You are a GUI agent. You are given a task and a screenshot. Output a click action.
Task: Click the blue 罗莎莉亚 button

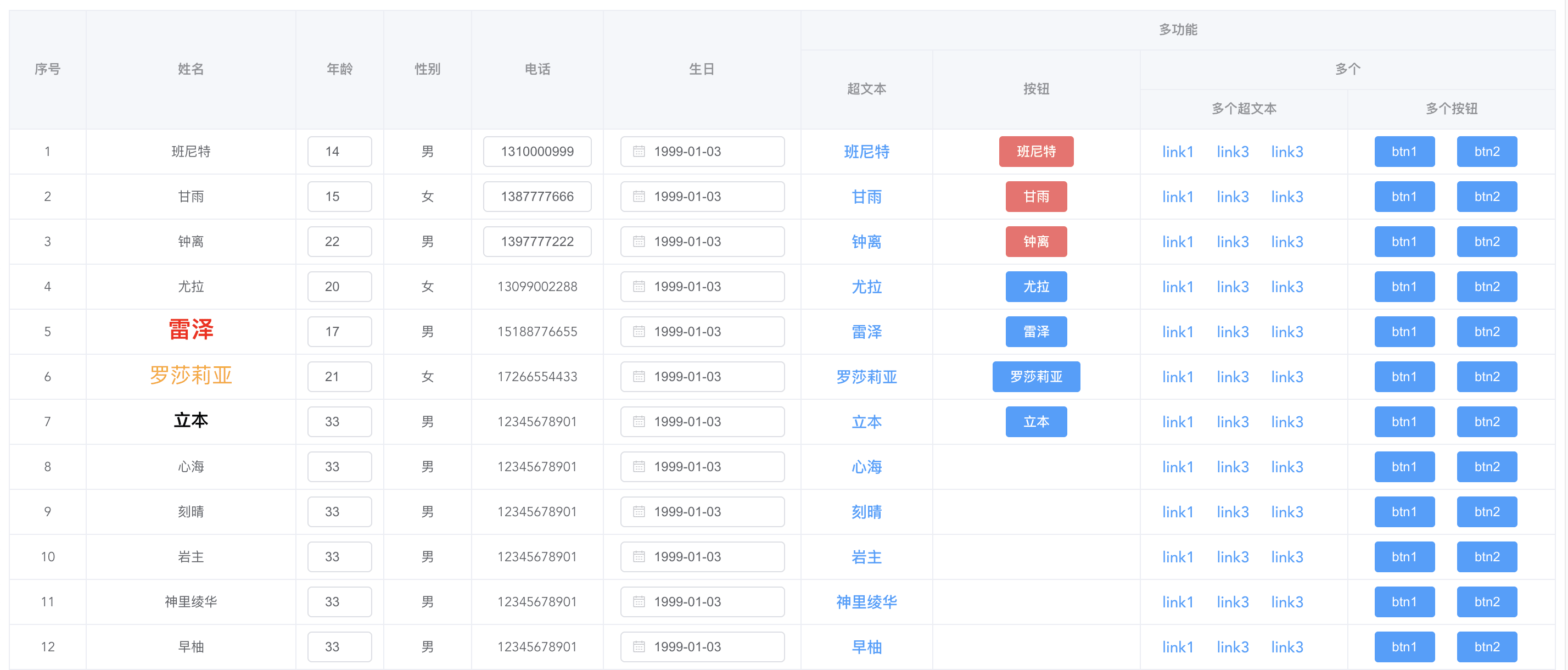(1036, 377)
